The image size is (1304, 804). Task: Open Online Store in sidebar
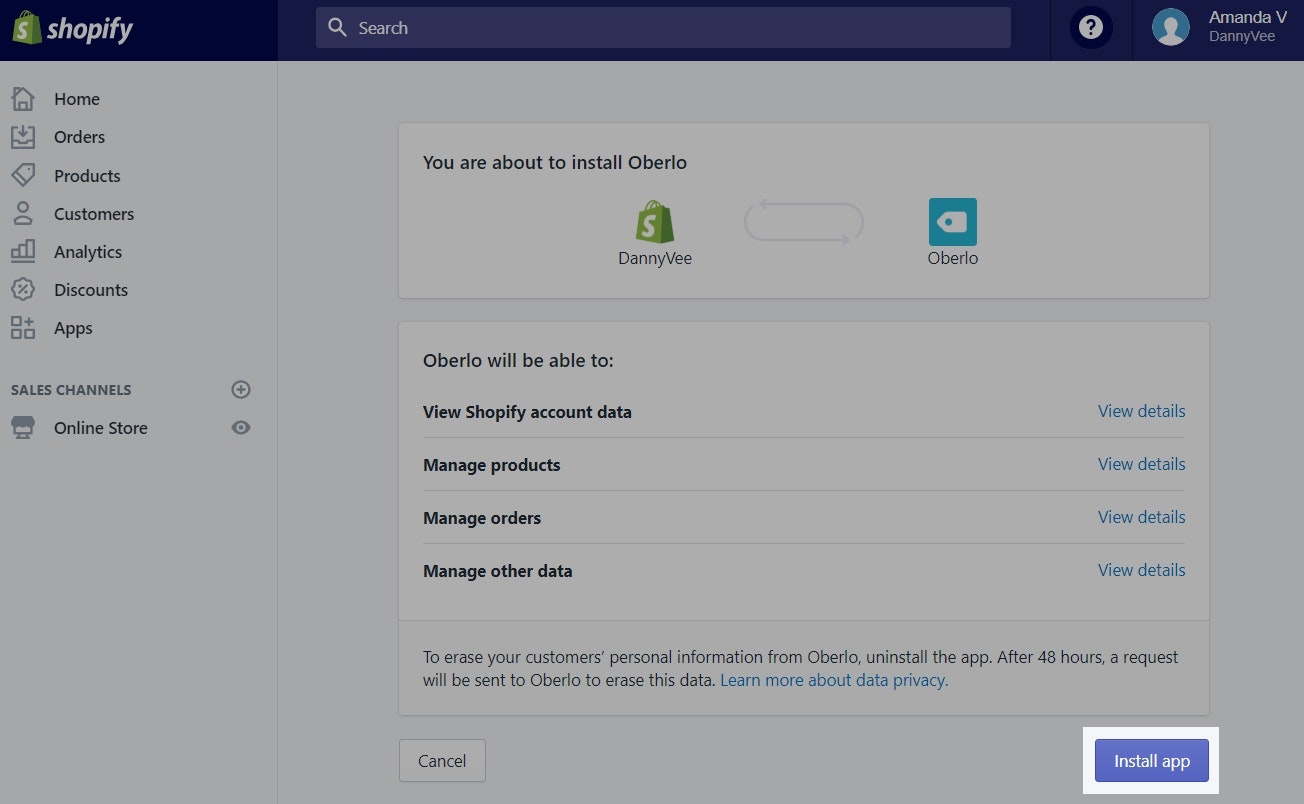[x=100, y=428]
